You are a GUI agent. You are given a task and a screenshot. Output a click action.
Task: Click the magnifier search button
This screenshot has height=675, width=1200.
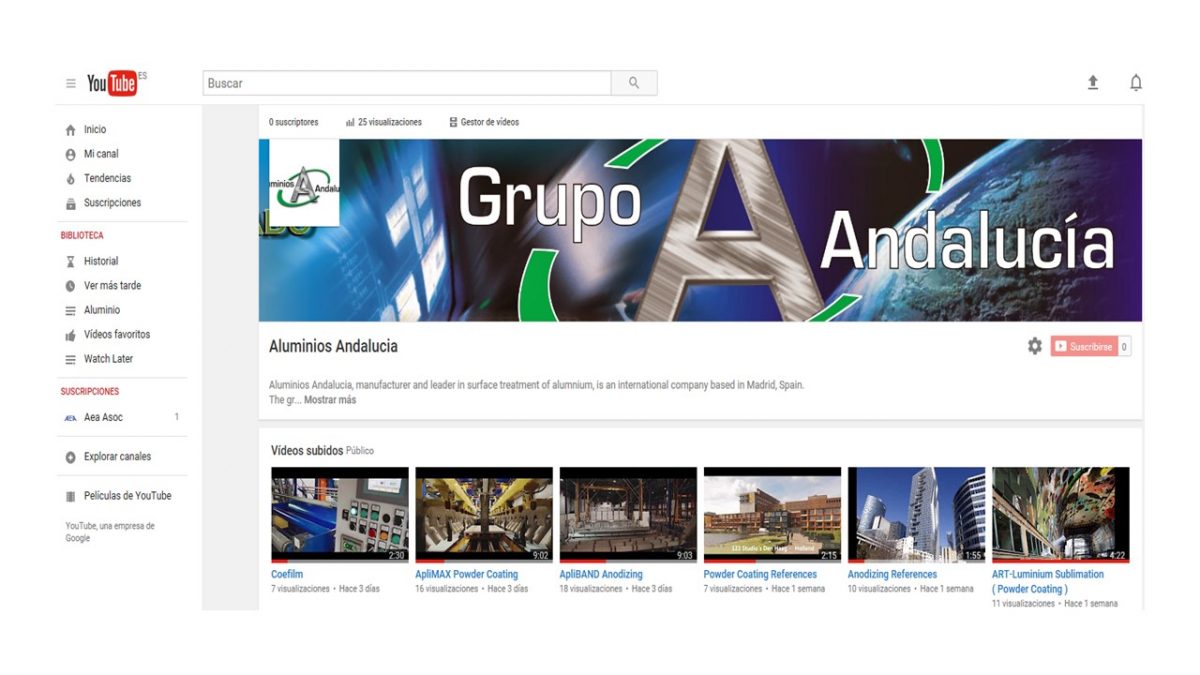634,83
